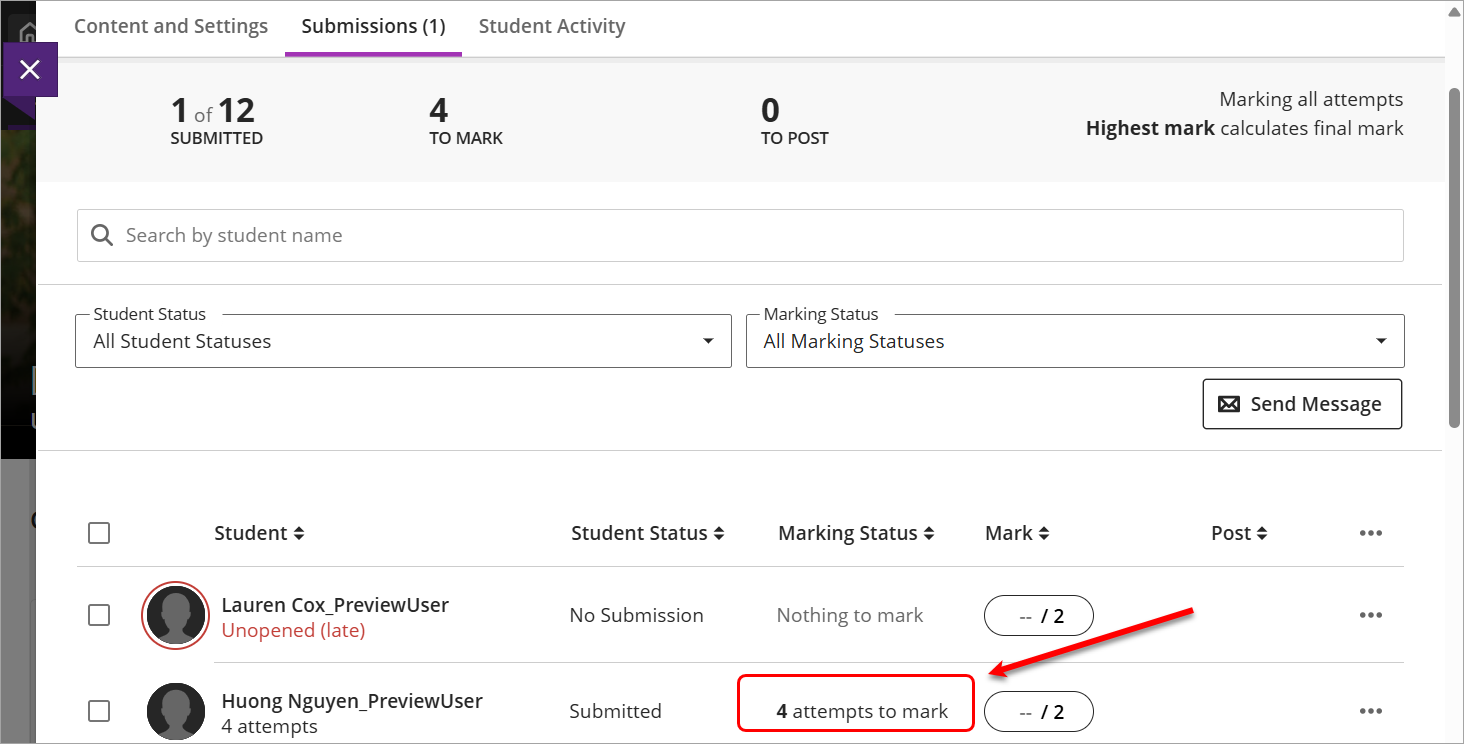Viewport: 1464px width, 744px height.
Task: Open more options in table header
Action: coord(1370,533)
